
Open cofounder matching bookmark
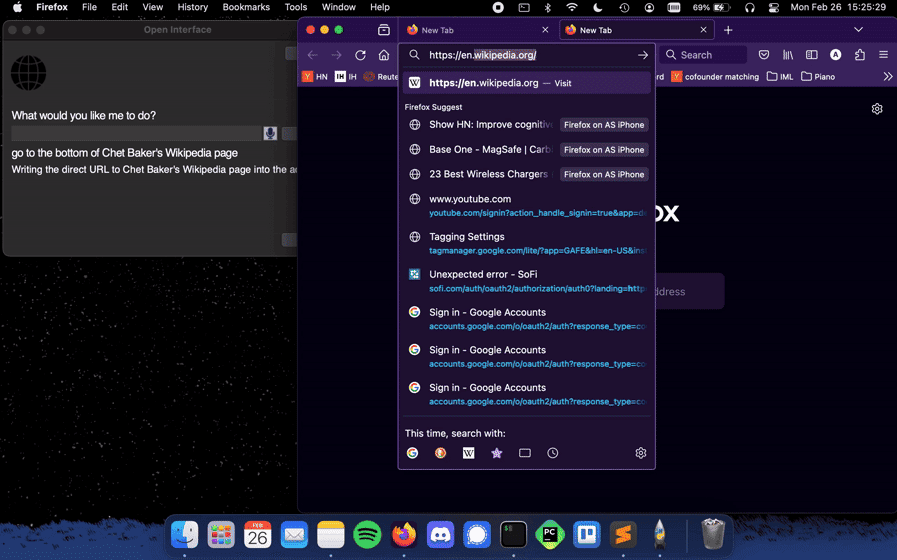[x=715, y=77]
